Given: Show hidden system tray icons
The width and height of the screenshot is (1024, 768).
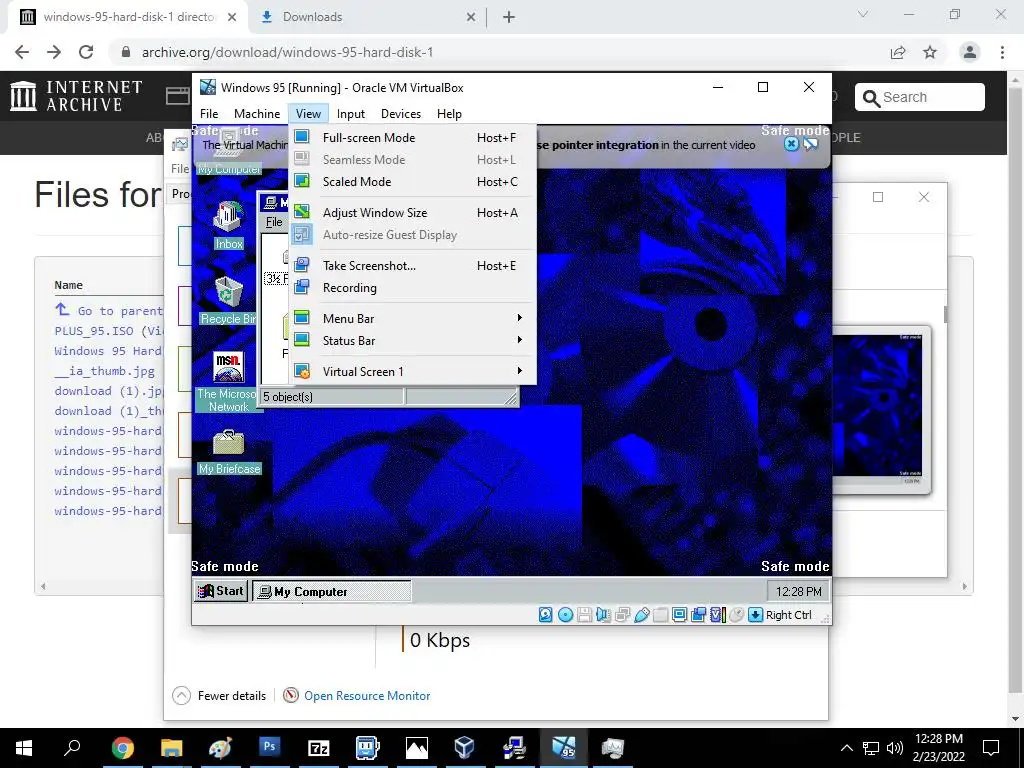Looking at the screenshot, I should tap(846, 748).
